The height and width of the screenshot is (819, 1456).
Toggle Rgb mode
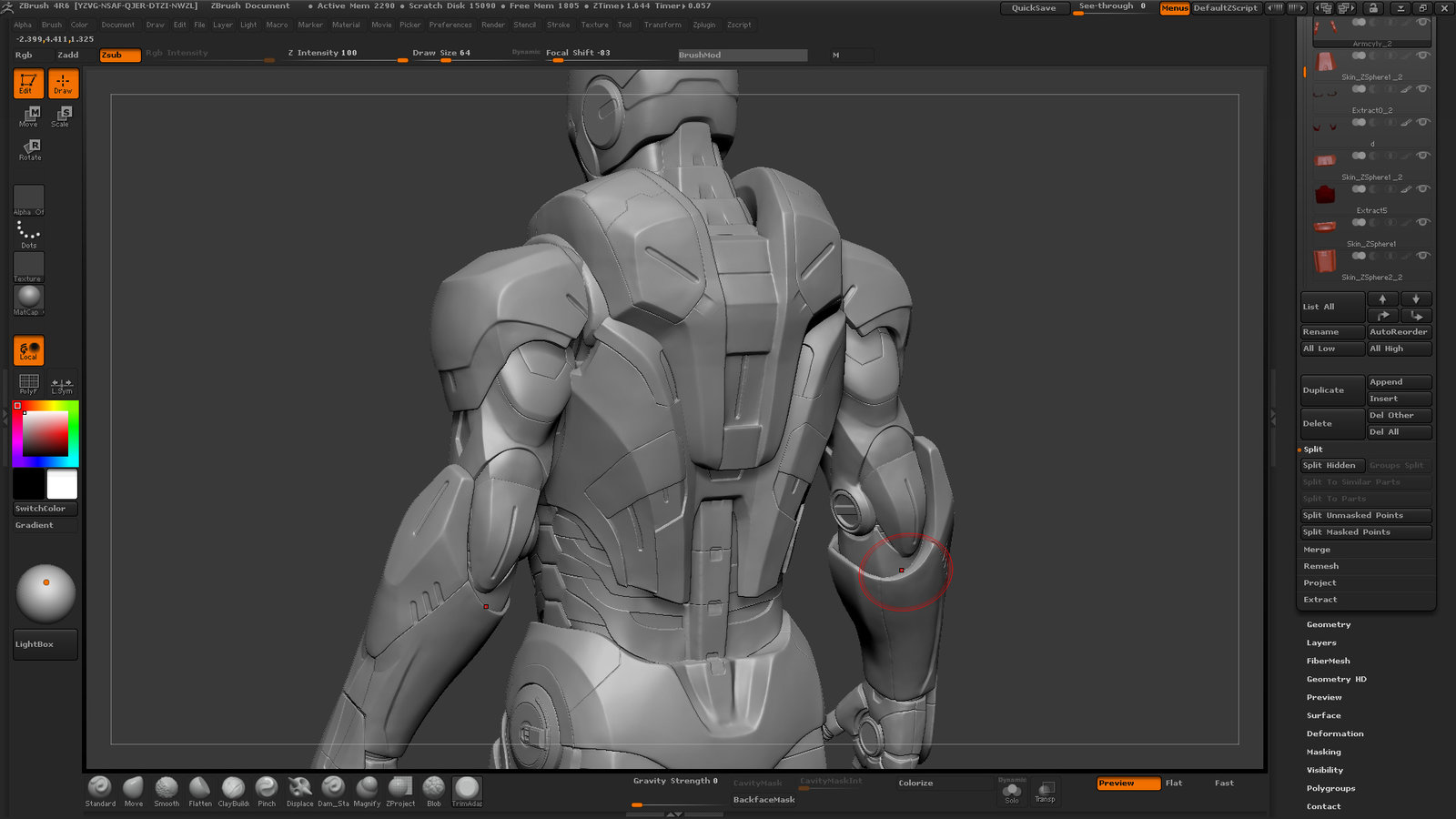[24, 56]
